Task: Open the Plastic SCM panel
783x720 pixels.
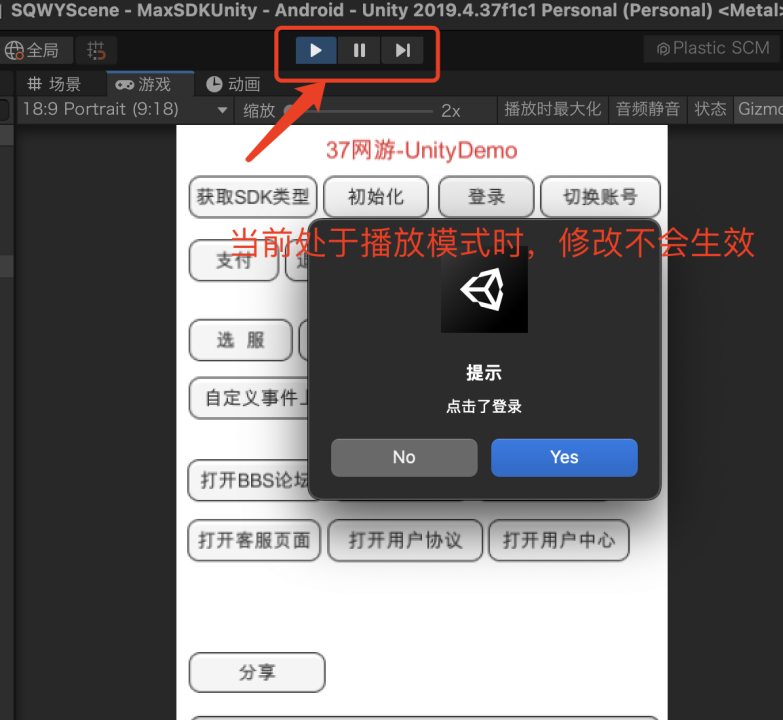Action: coord(714,48)
